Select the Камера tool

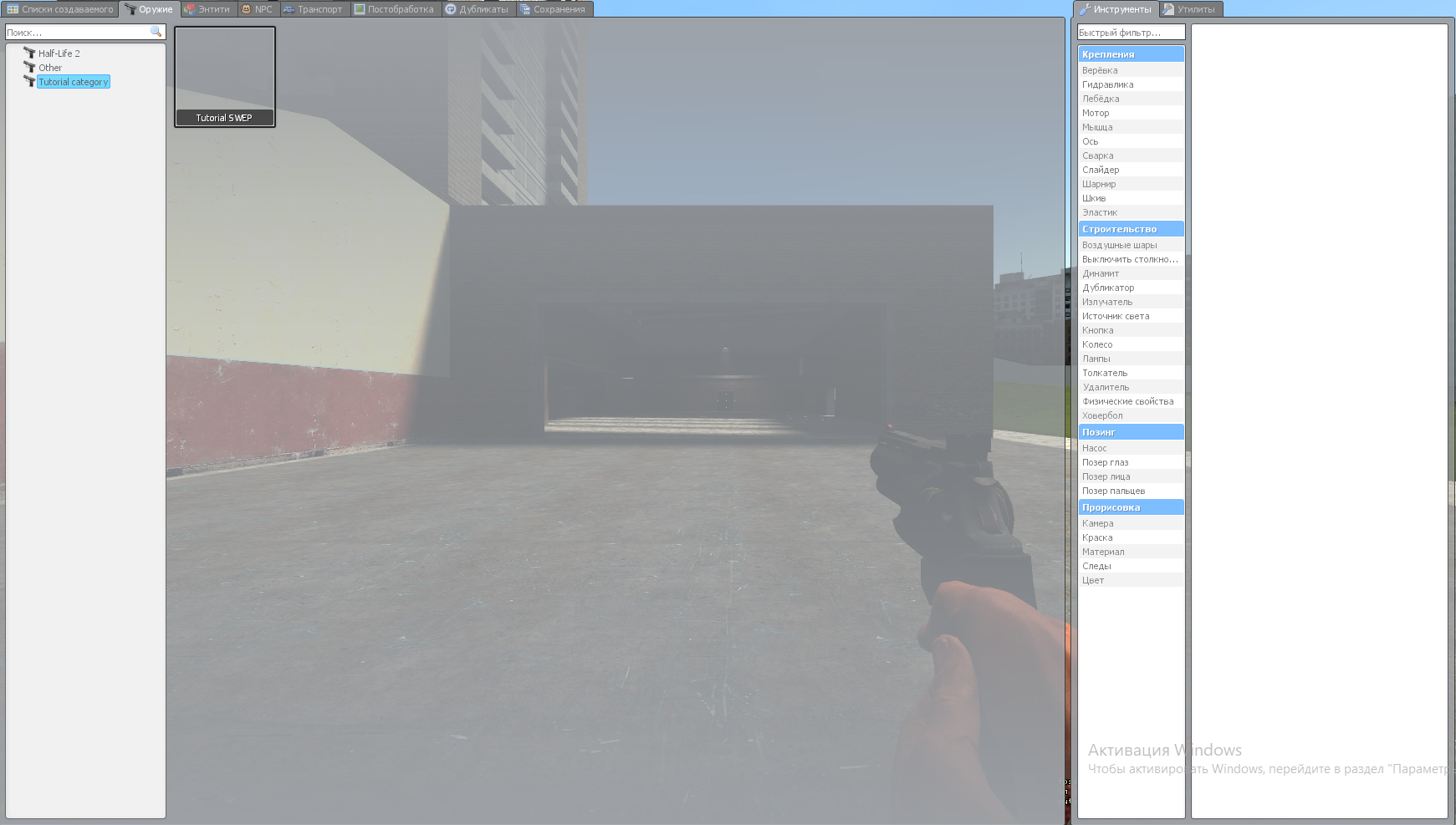click(1131, 523)
